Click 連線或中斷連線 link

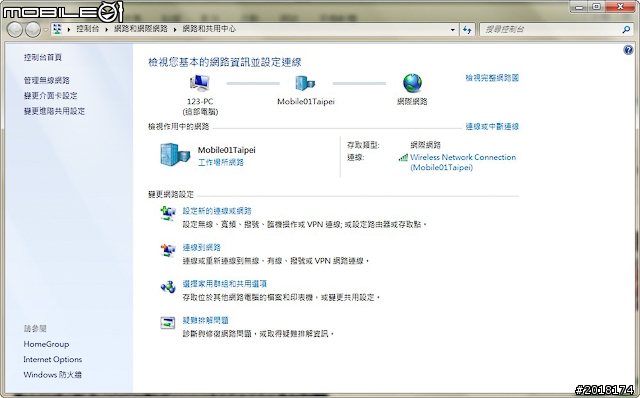pos(492,127)
